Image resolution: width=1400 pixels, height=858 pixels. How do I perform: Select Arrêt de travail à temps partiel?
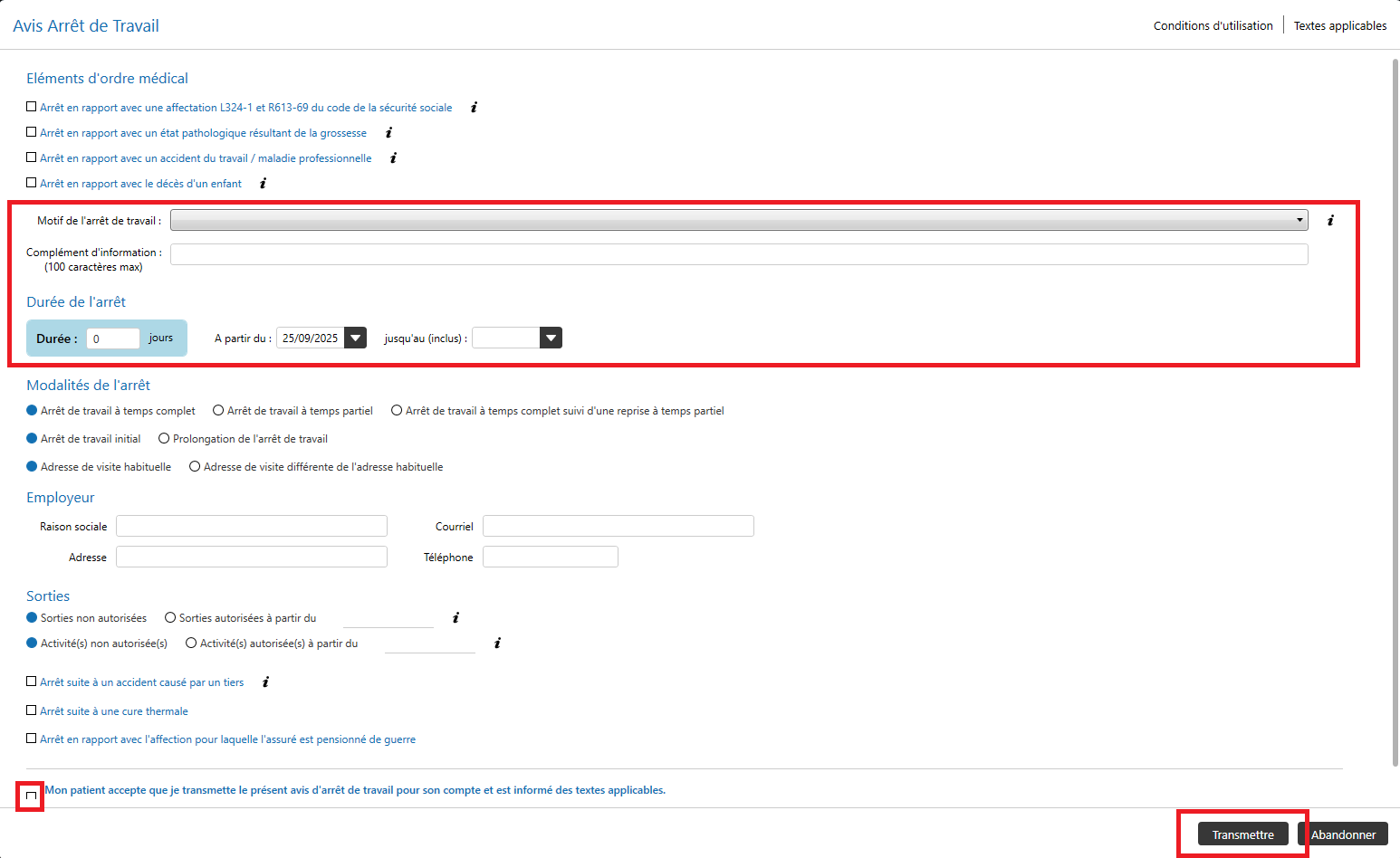click(x=218, y=411)
